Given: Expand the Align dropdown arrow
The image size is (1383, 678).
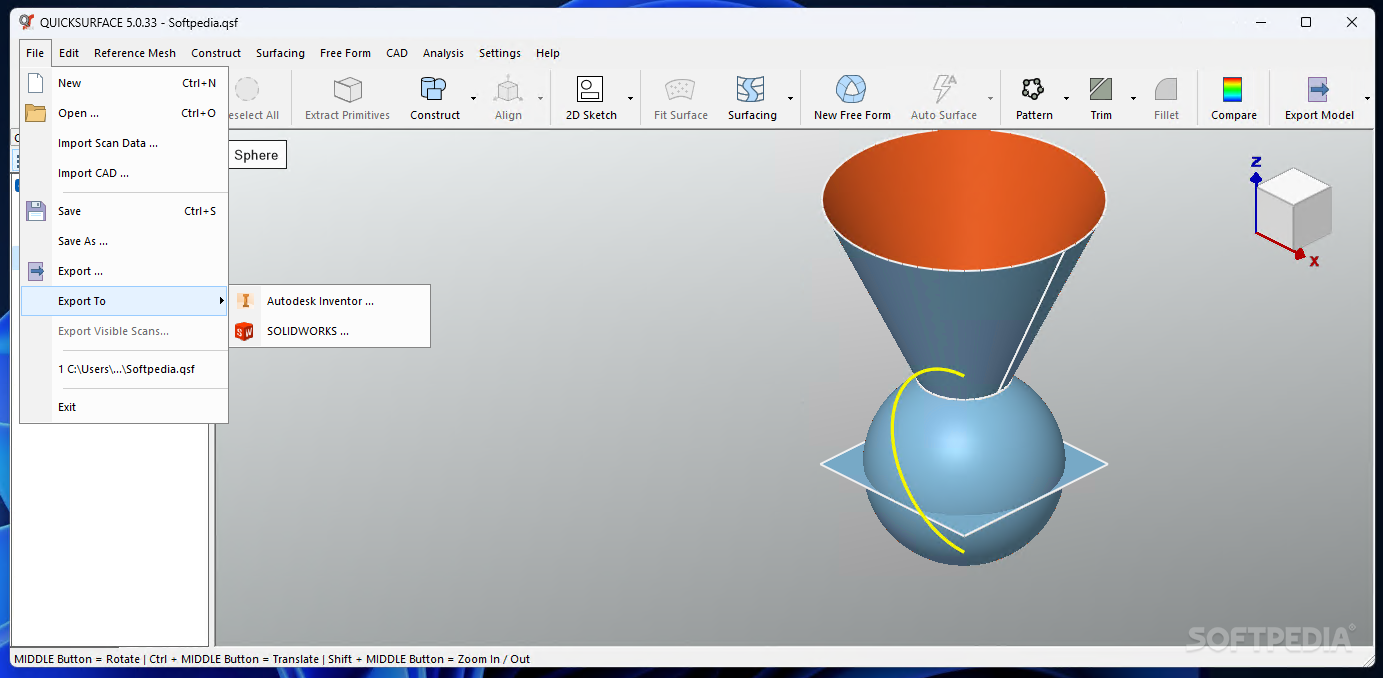Looking at the screenshot, I should (540, 98).
